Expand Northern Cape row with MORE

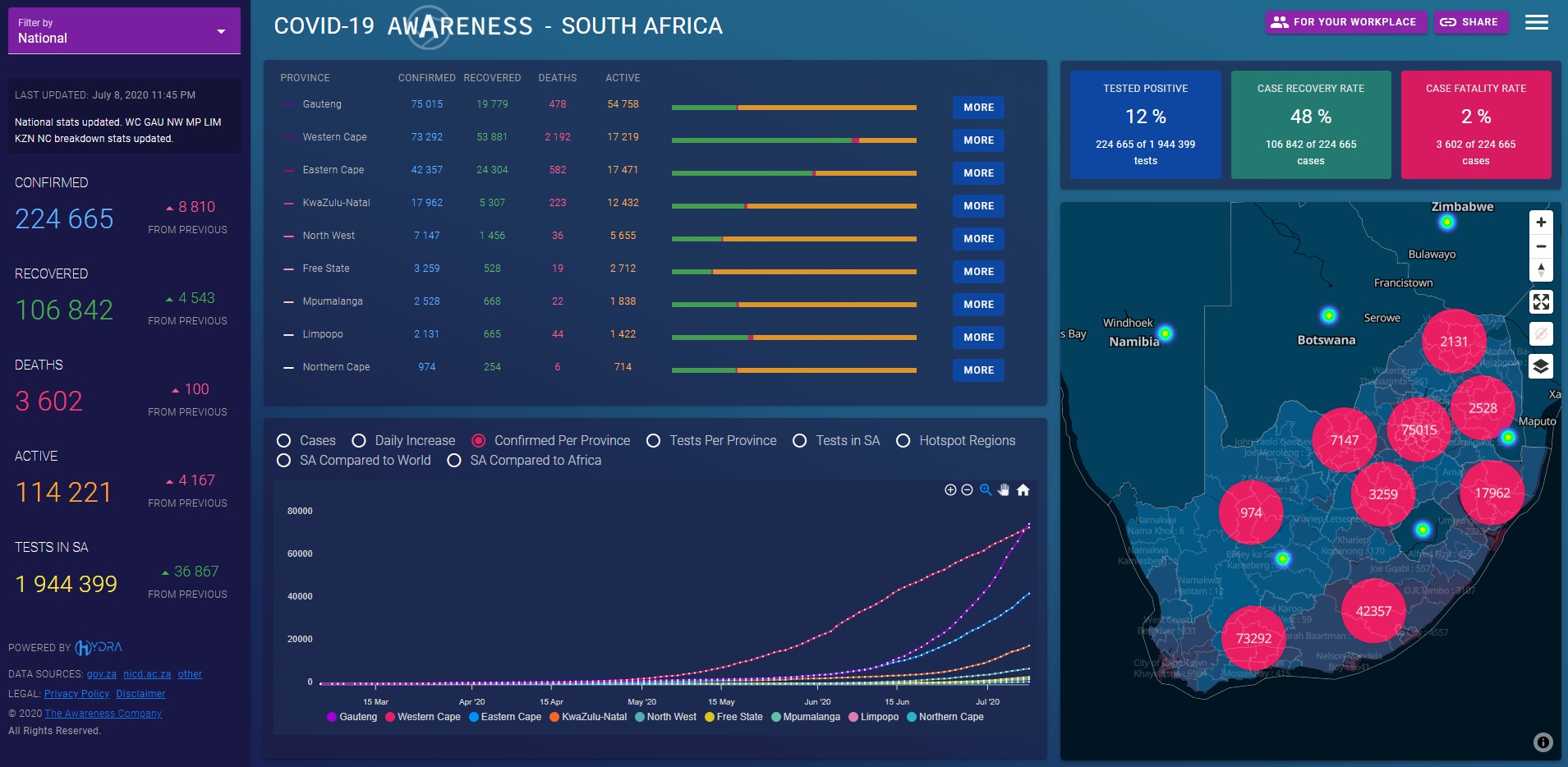[x=978, y=370]
